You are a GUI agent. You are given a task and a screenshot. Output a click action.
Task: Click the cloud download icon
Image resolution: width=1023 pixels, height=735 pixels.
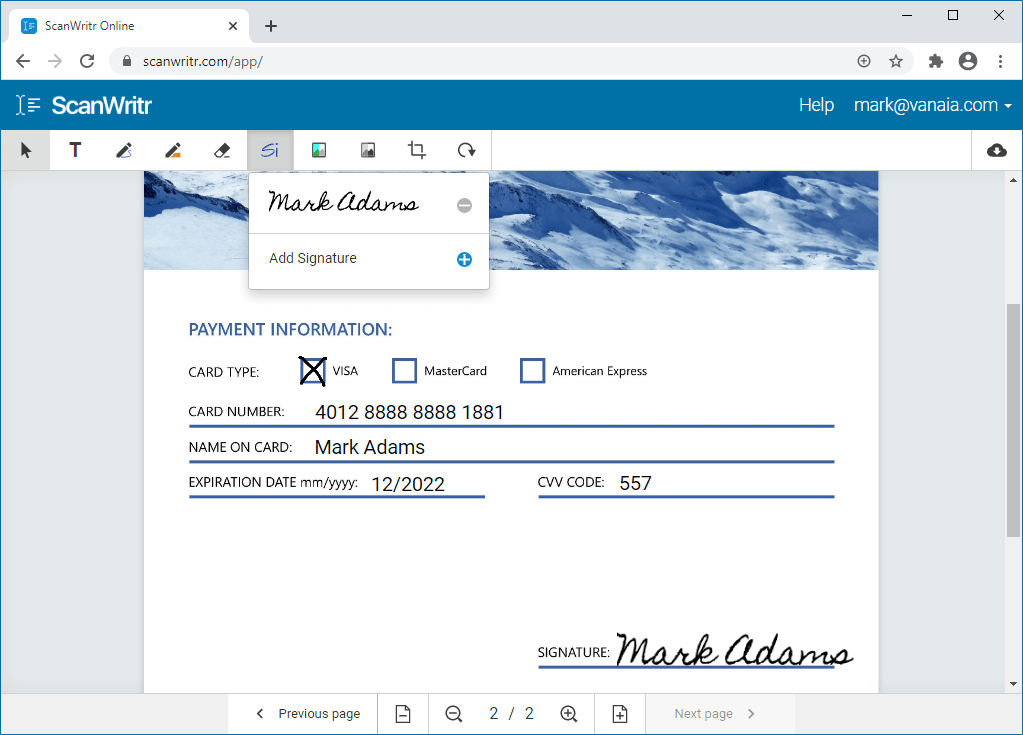tap(996, 150)
